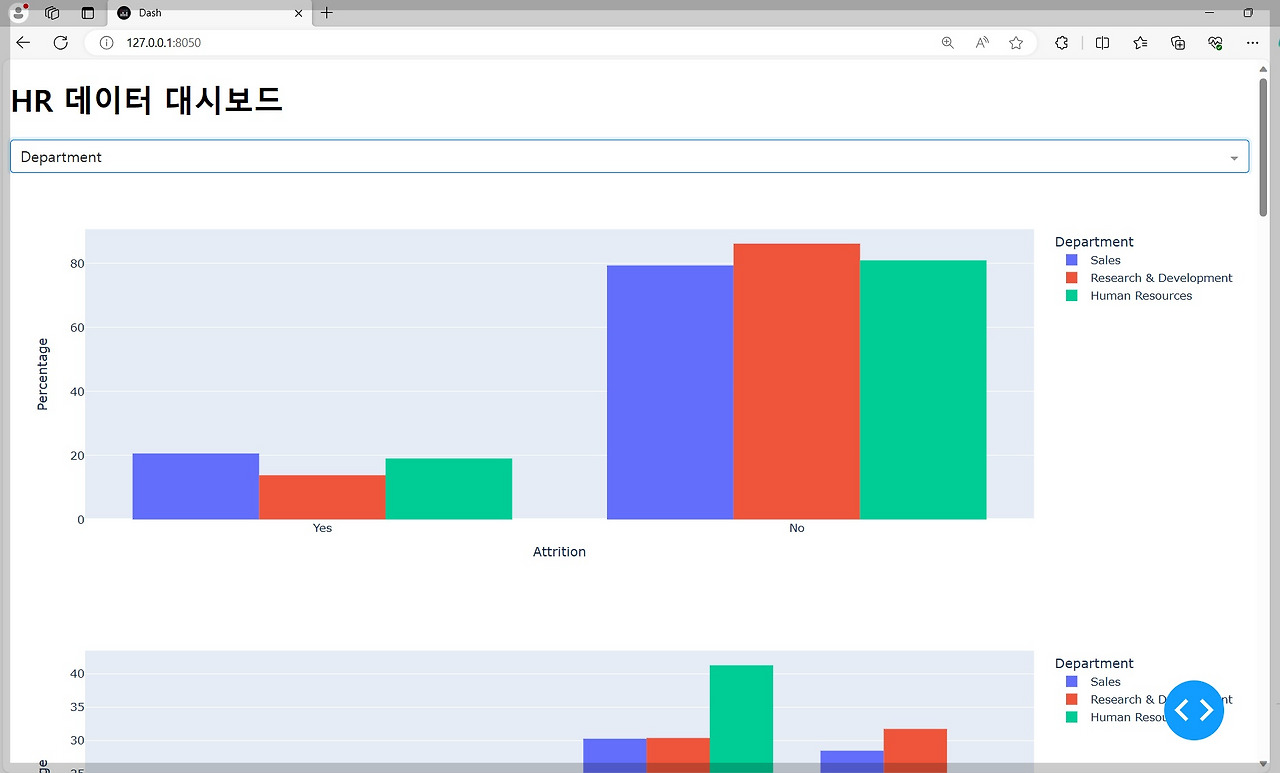Select the red Research & Development bar under No

click(x=796, y=382)
